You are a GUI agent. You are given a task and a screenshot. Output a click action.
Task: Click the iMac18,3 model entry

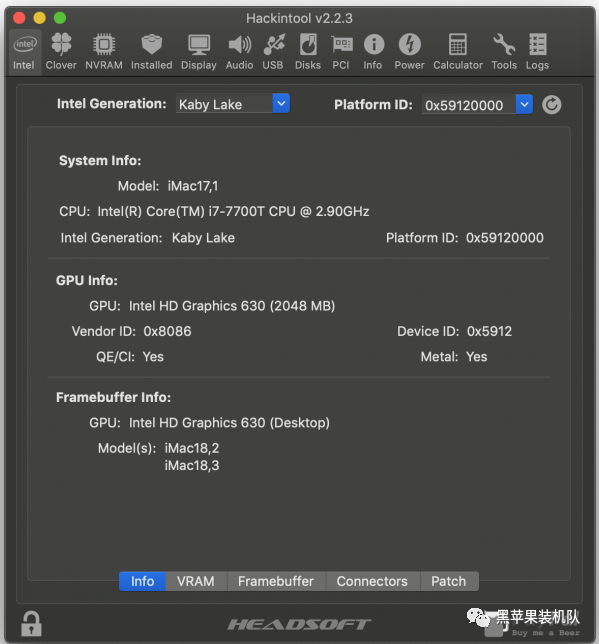coord(192,466)
